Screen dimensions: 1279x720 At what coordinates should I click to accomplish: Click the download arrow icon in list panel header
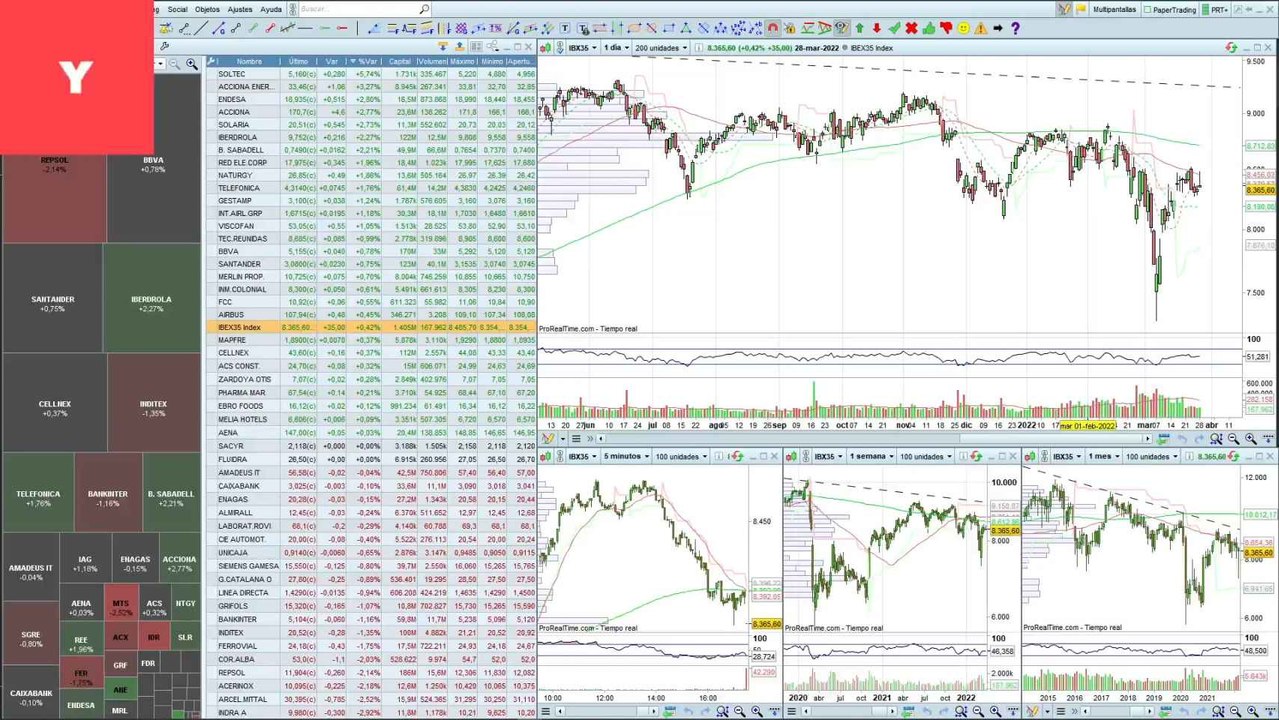tap(443, 47)
